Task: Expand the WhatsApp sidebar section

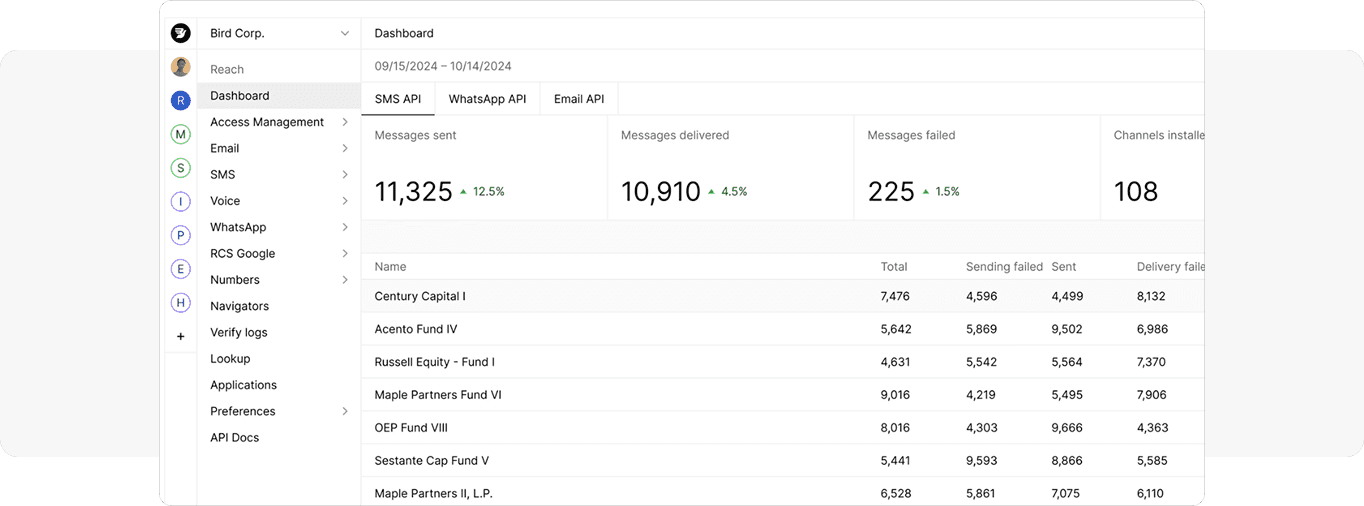Action: point(278,227)
